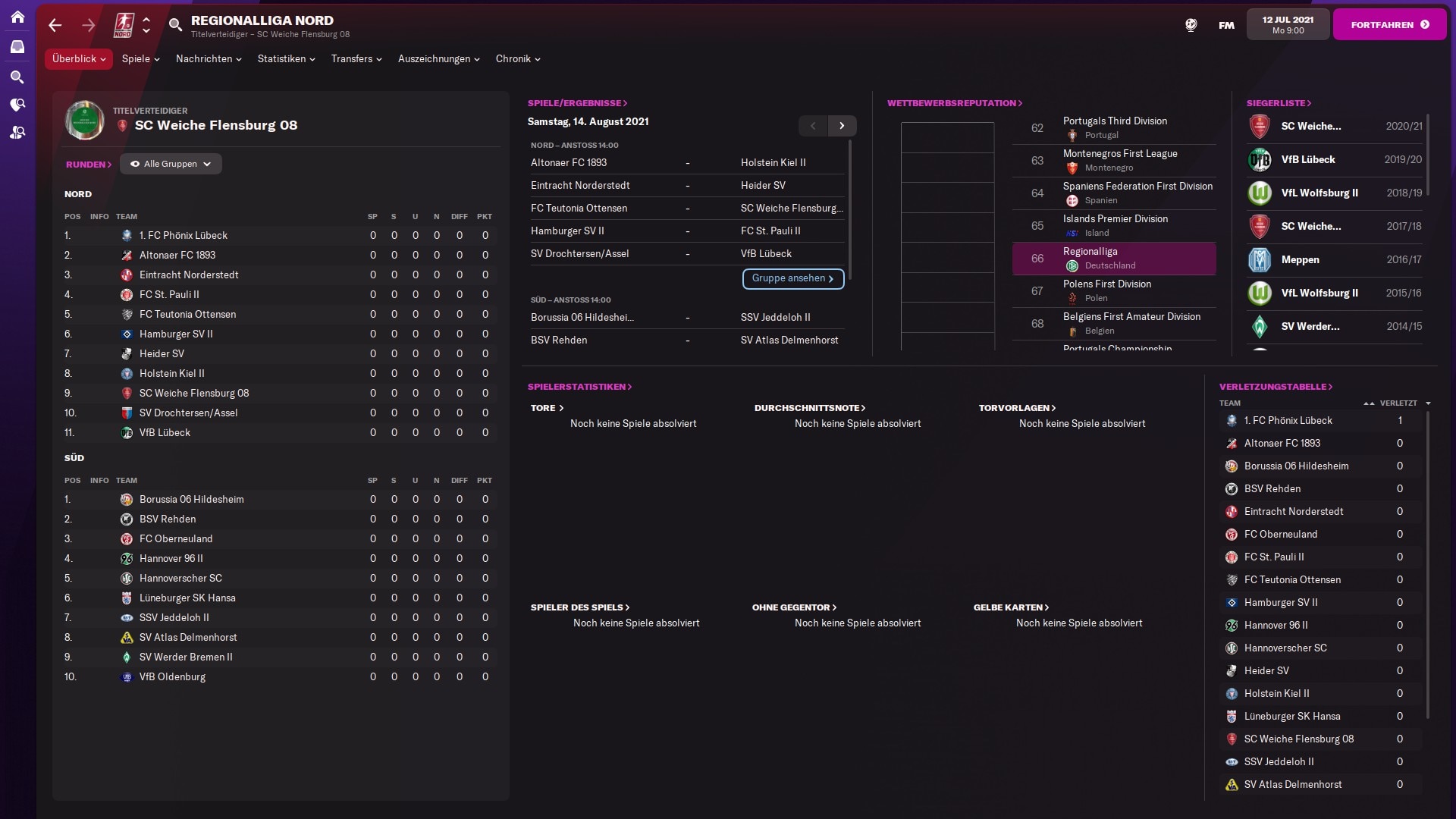1456x819 pixels.
Task: Open Verletzungstabelle section link
Action: pyautogui.click(x=1276, y=387)
